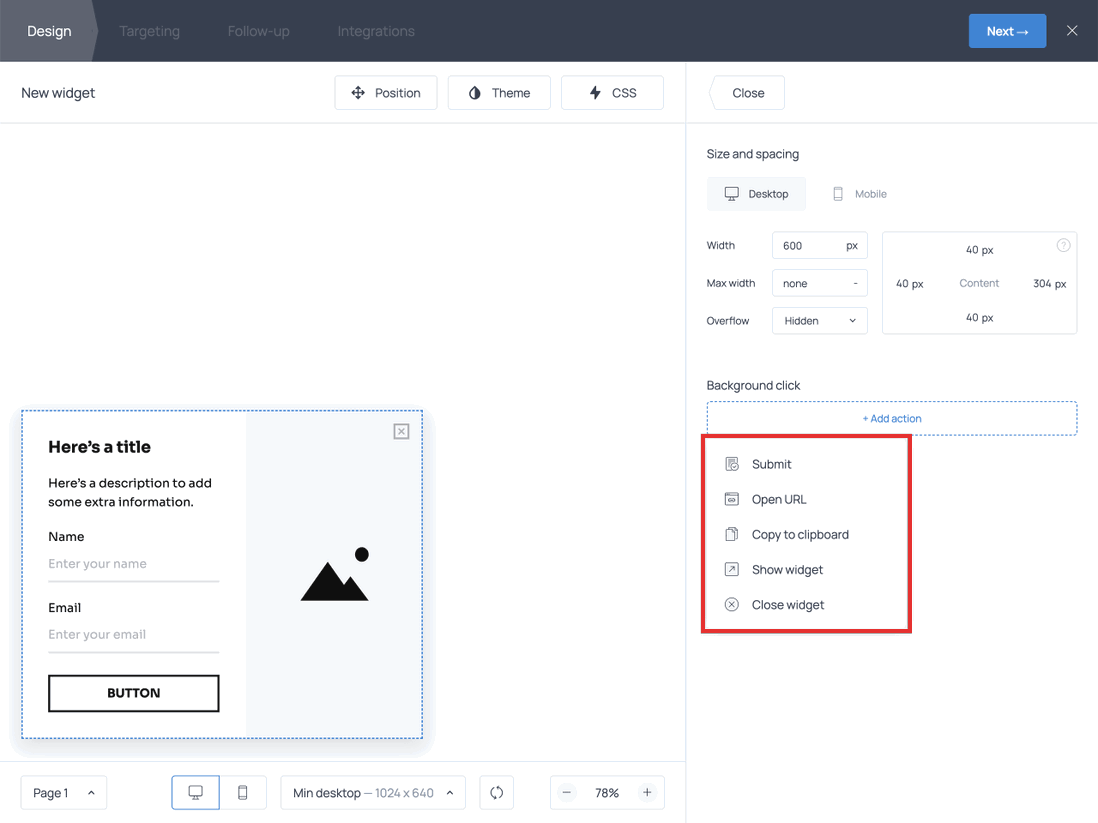The height and width of the screenshot is (823, 1098).
Task: Open the Position settings
Action: (x=386, y=92)
